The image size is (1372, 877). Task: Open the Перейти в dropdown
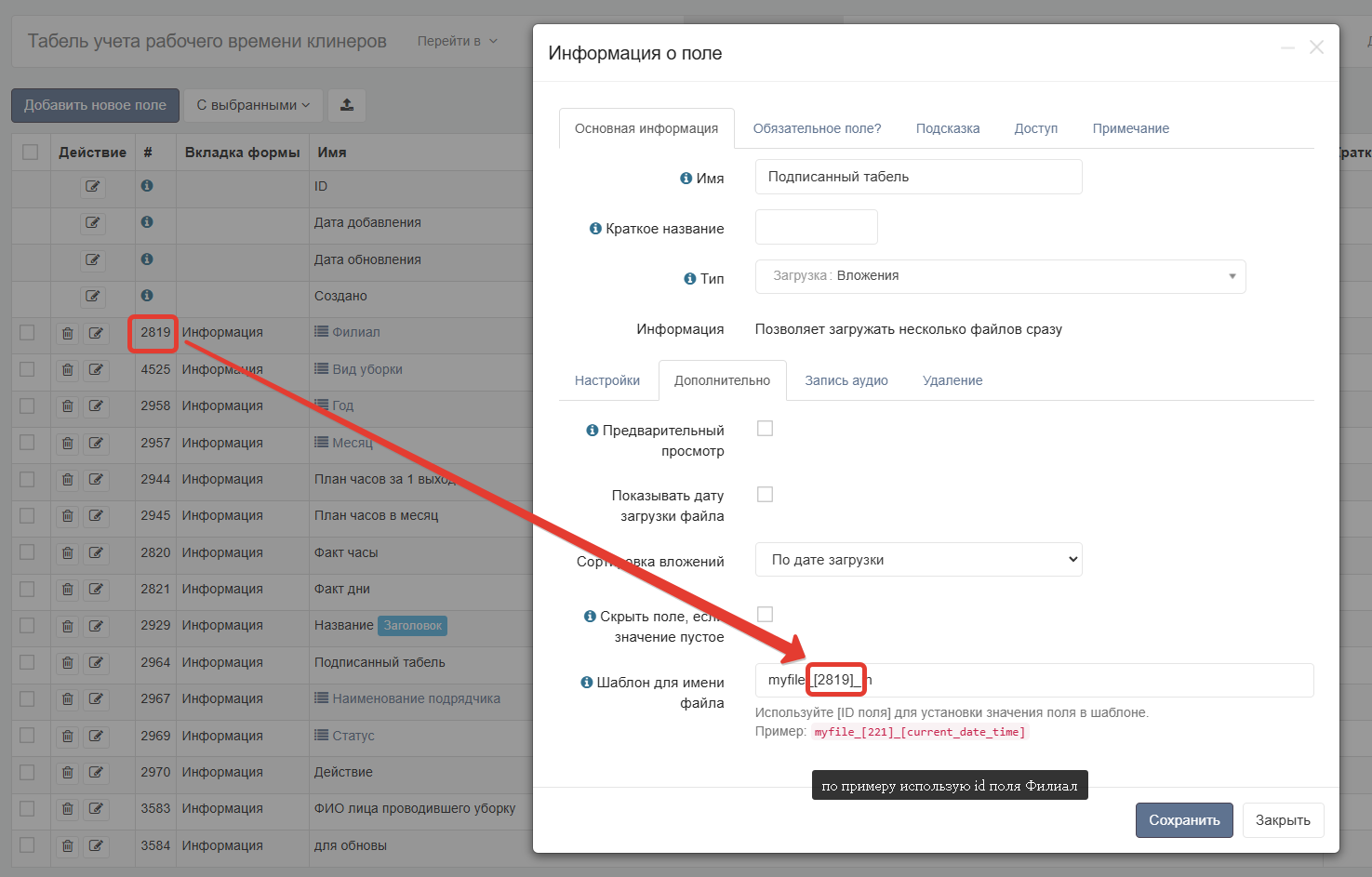point(457,41)
